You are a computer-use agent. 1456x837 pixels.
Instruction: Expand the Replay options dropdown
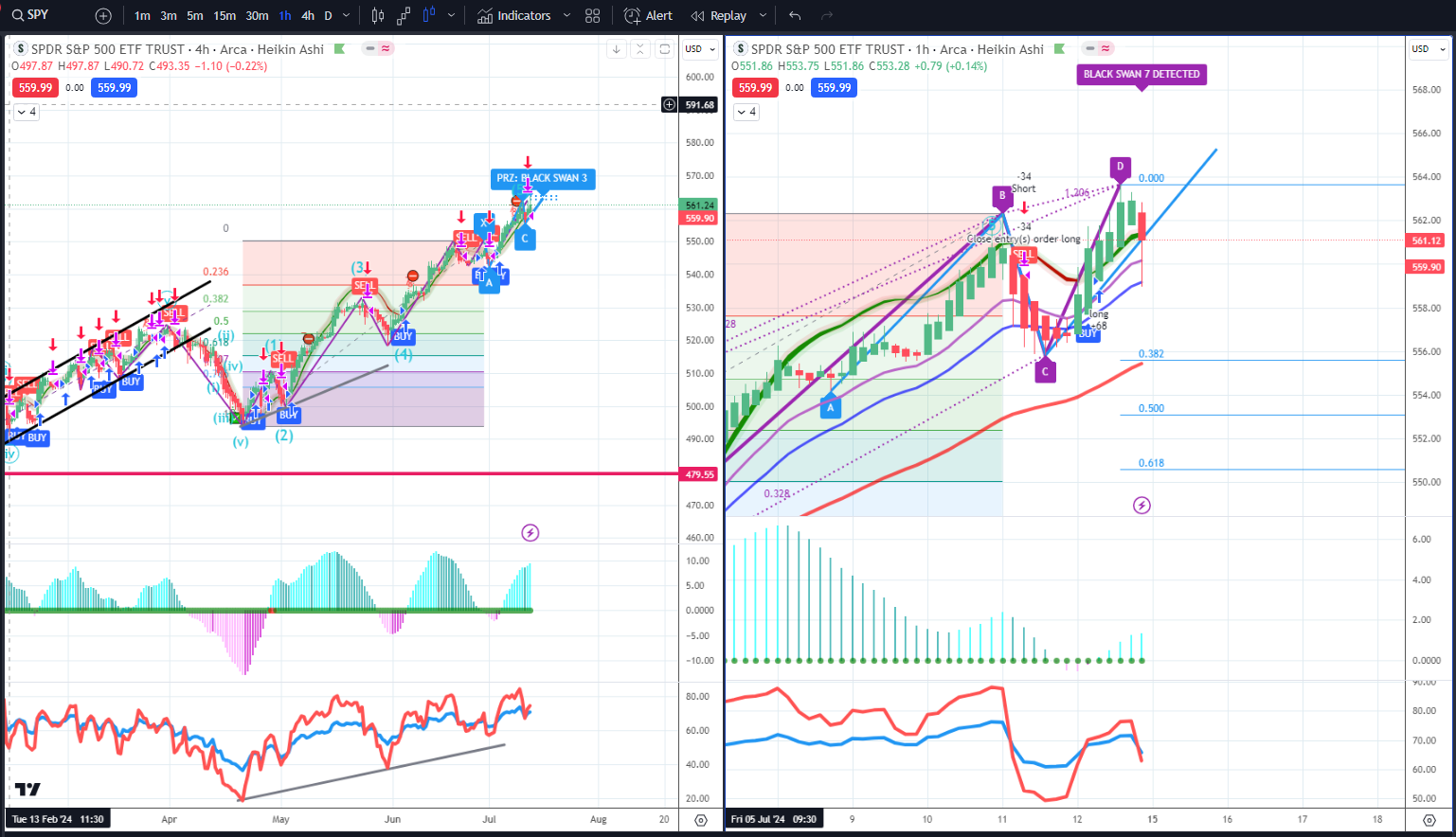pos(763,16)
